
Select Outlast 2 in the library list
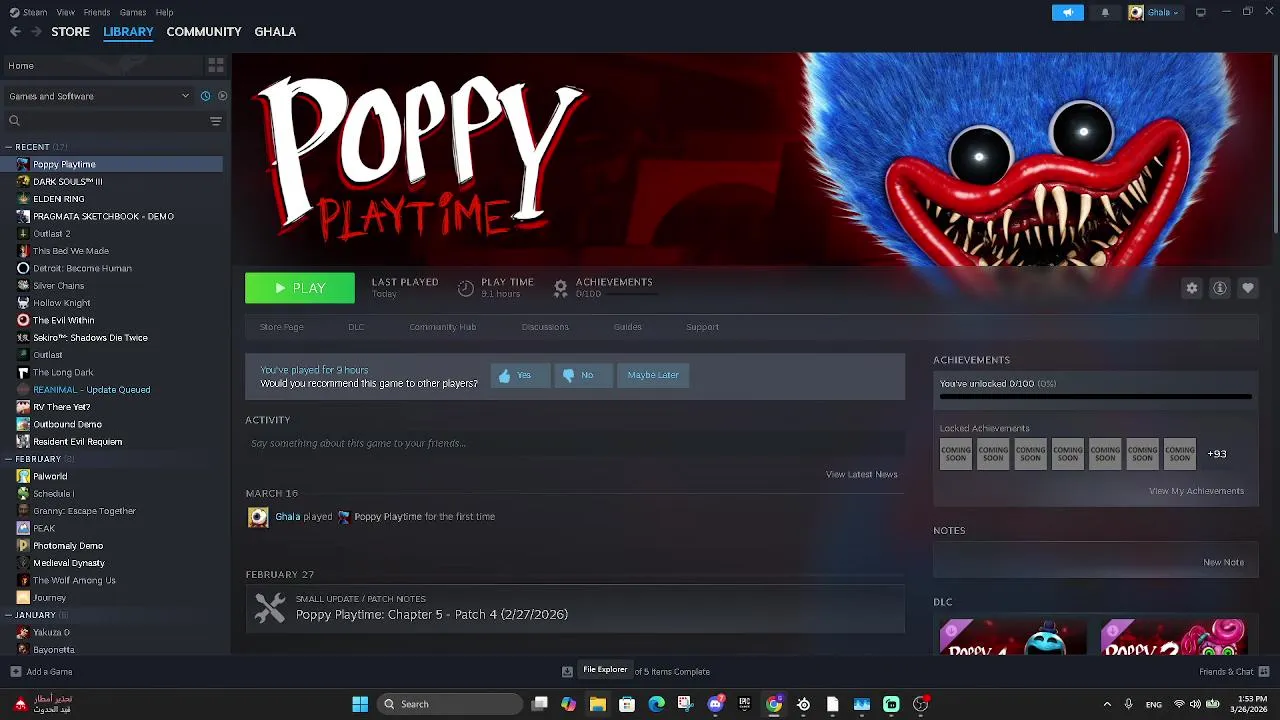click(51, 234)
